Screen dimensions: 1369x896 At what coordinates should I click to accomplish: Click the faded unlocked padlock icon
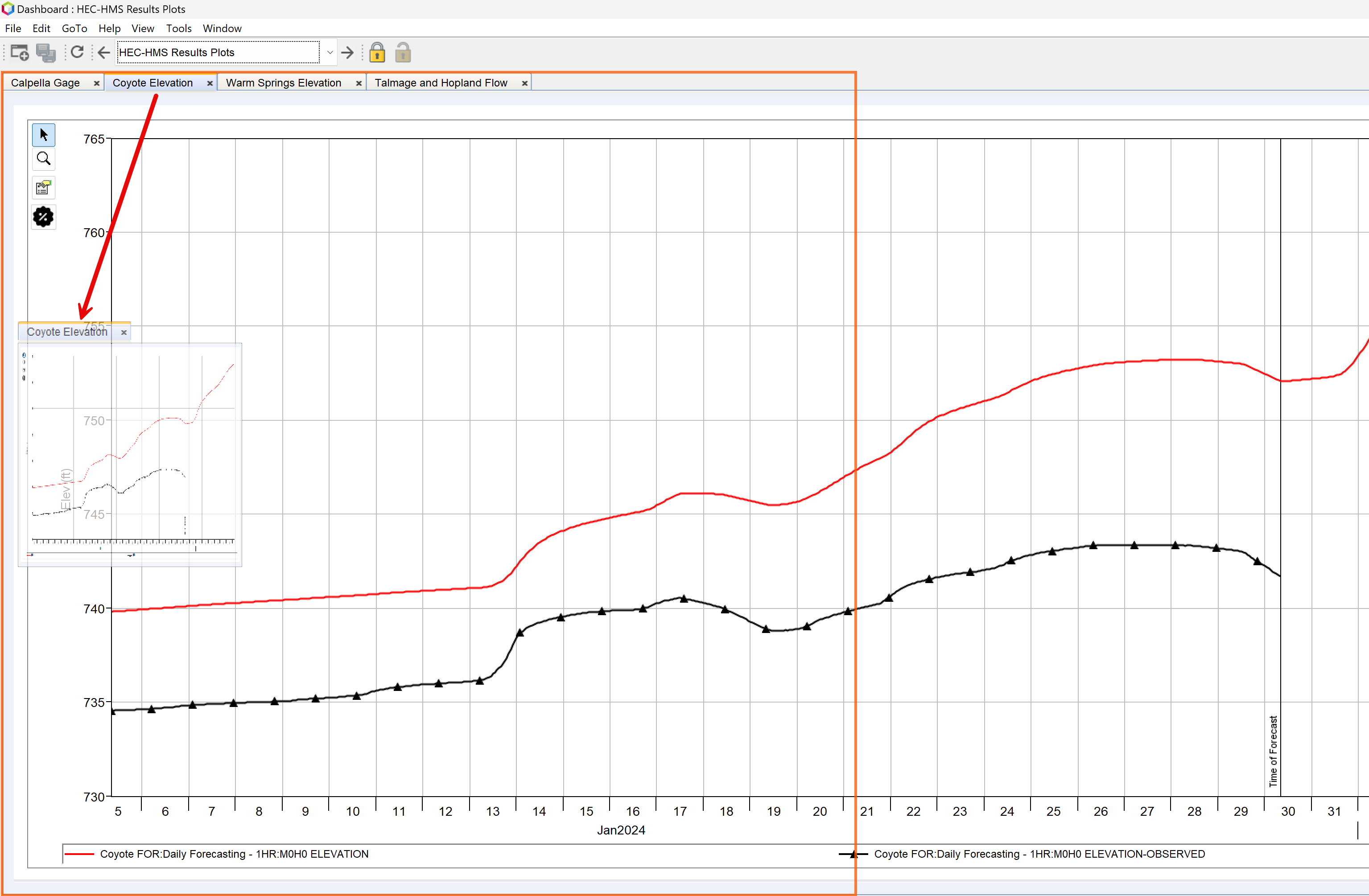(x=403, y=52)
